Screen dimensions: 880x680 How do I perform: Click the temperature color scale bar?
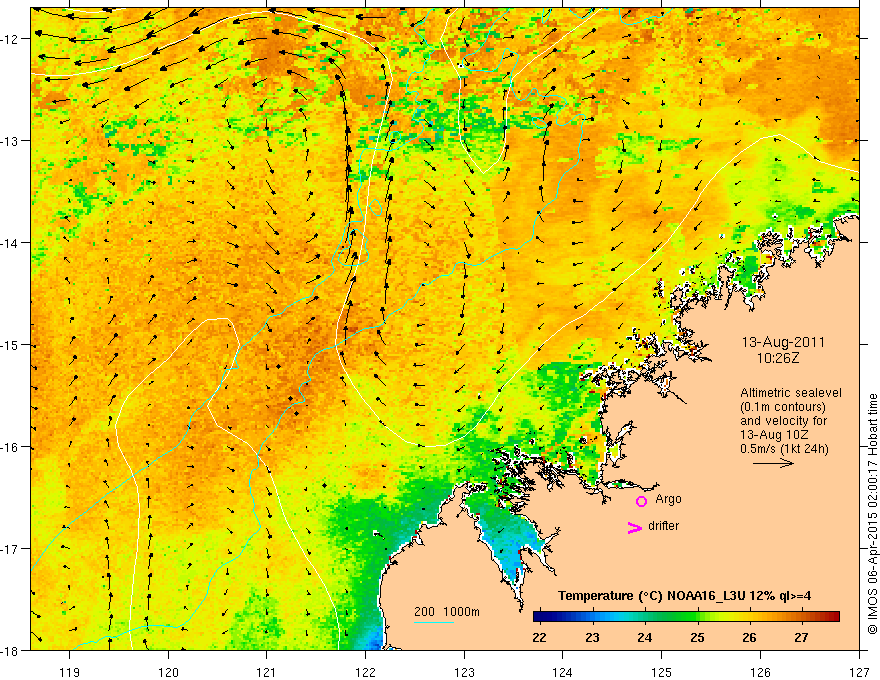[x=686, y=617]
